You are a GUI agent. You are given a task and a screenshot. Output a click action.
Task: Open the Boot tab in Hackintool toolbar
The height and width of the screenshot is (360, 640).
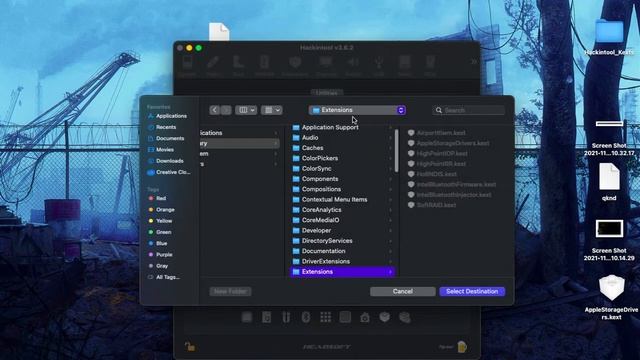[238, 66]
